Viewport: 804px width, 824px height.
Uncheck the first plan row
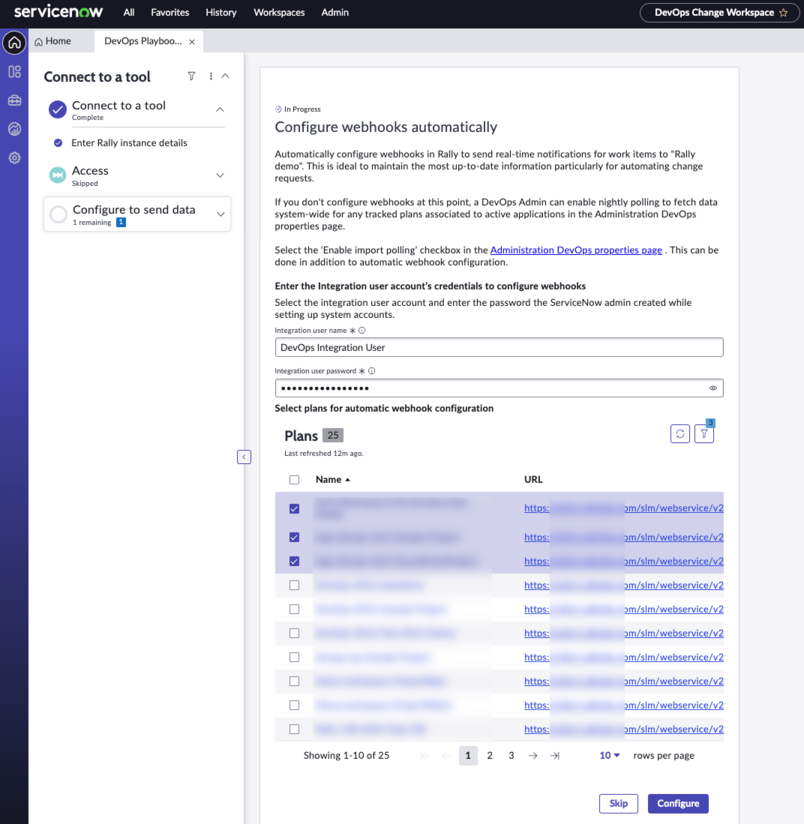coord(294,509)
